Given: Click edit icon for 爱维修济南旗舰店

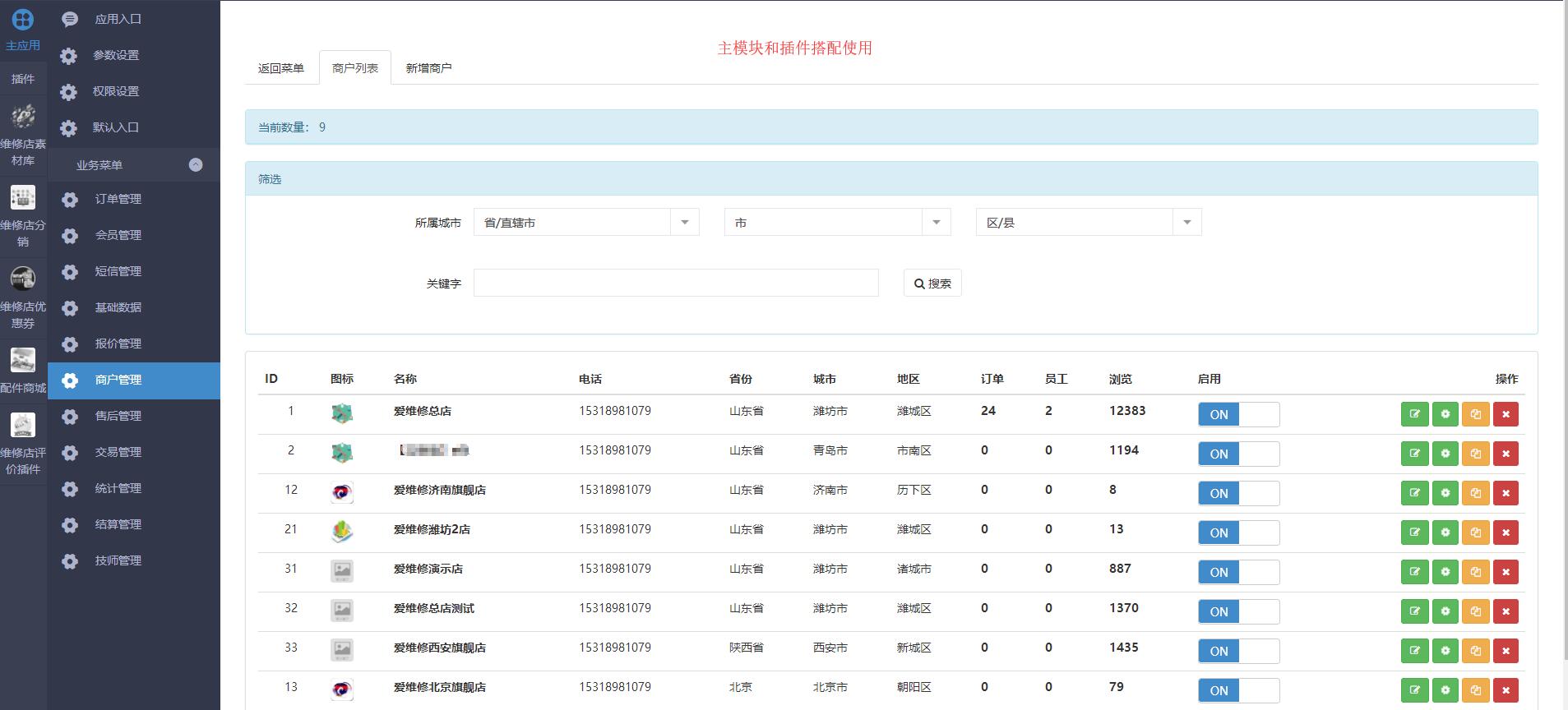Looking at the screenshot, I should click(x=1414, y=493).
